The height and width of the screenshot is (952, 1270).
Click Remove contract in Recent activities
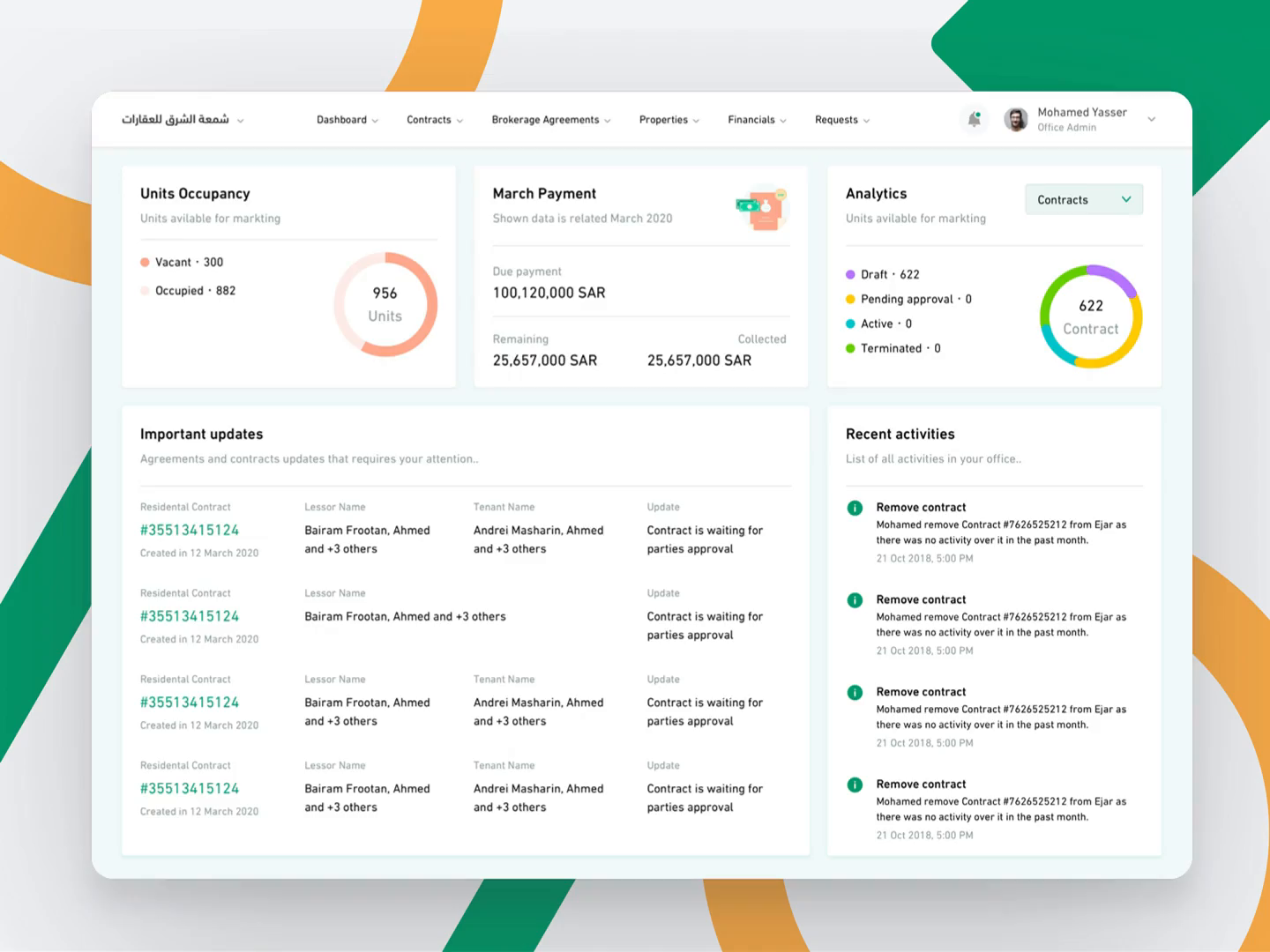(x=921, y=507)
